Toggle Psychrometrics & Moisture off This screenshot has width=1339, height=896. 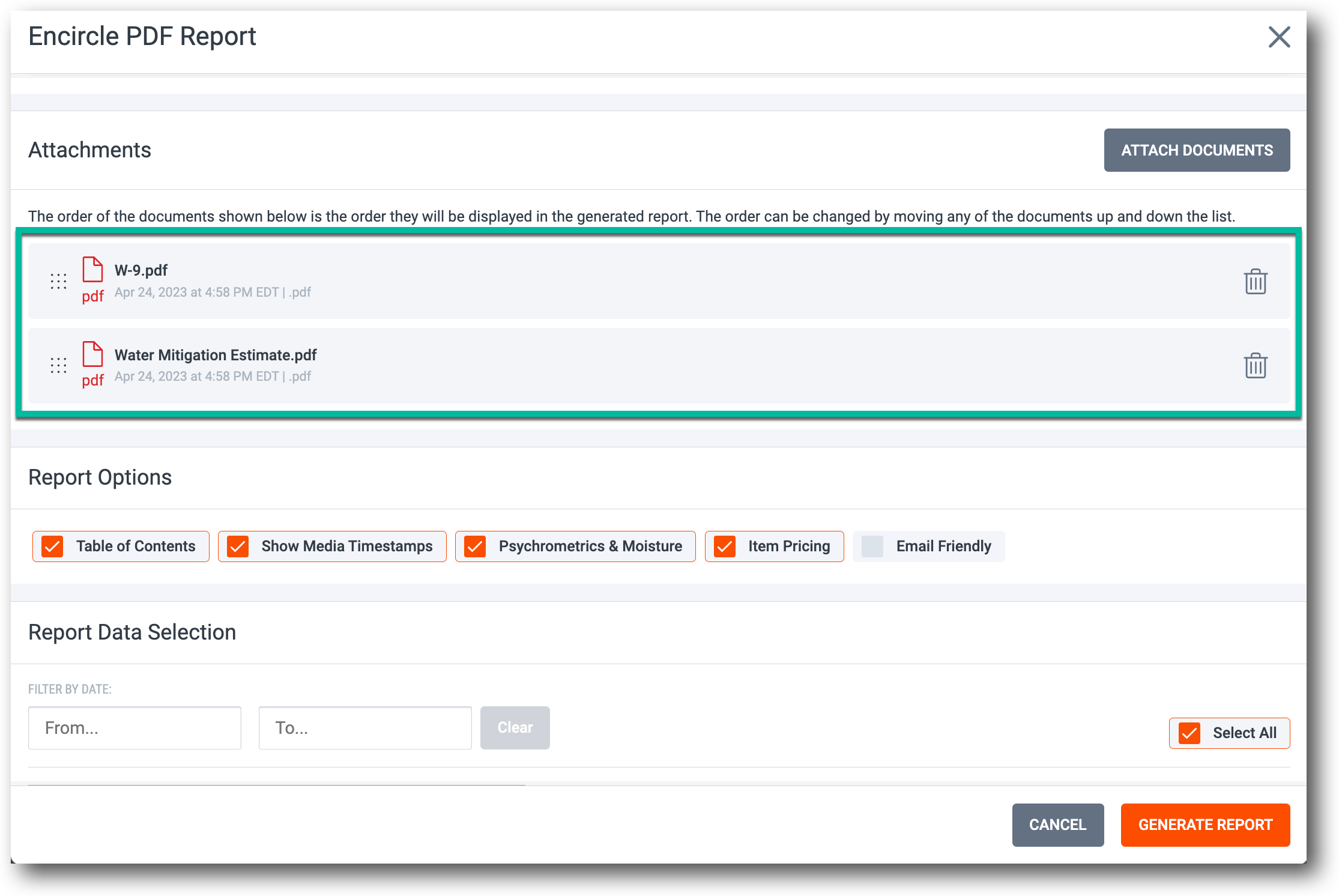pyautogui.click(x=476, y=546)
